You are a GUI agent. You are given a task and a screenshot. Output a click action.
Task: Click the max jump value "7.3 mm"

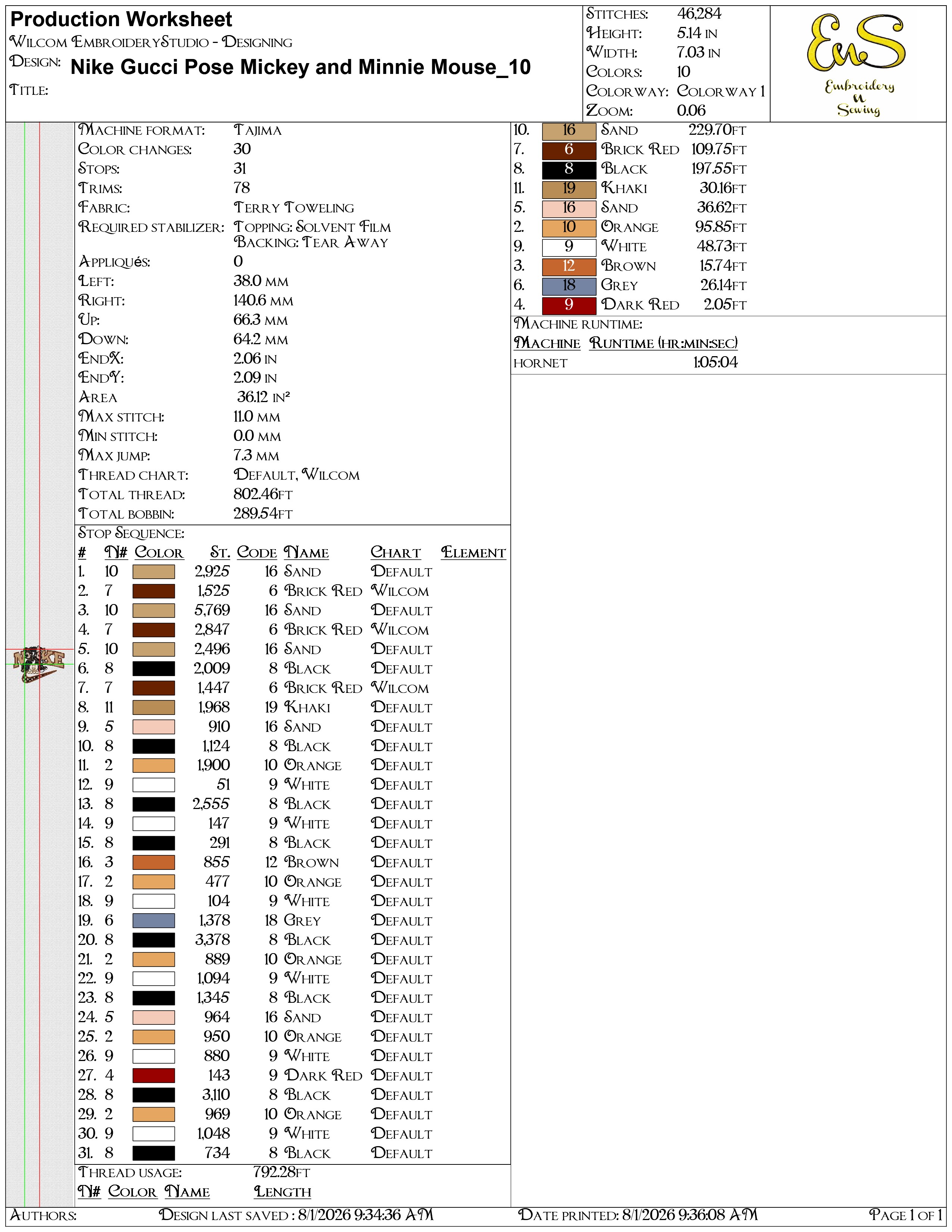pyautogui.click(x=256, y=456)
